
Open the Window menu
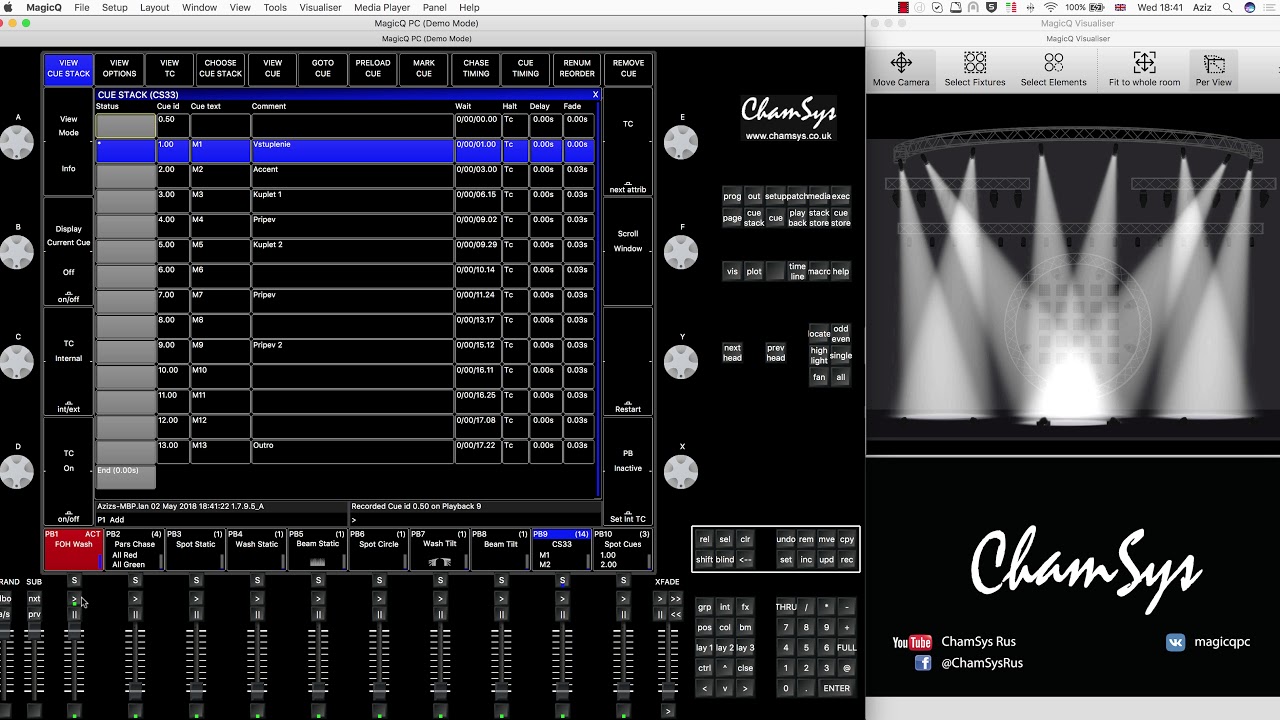point(200,7)
